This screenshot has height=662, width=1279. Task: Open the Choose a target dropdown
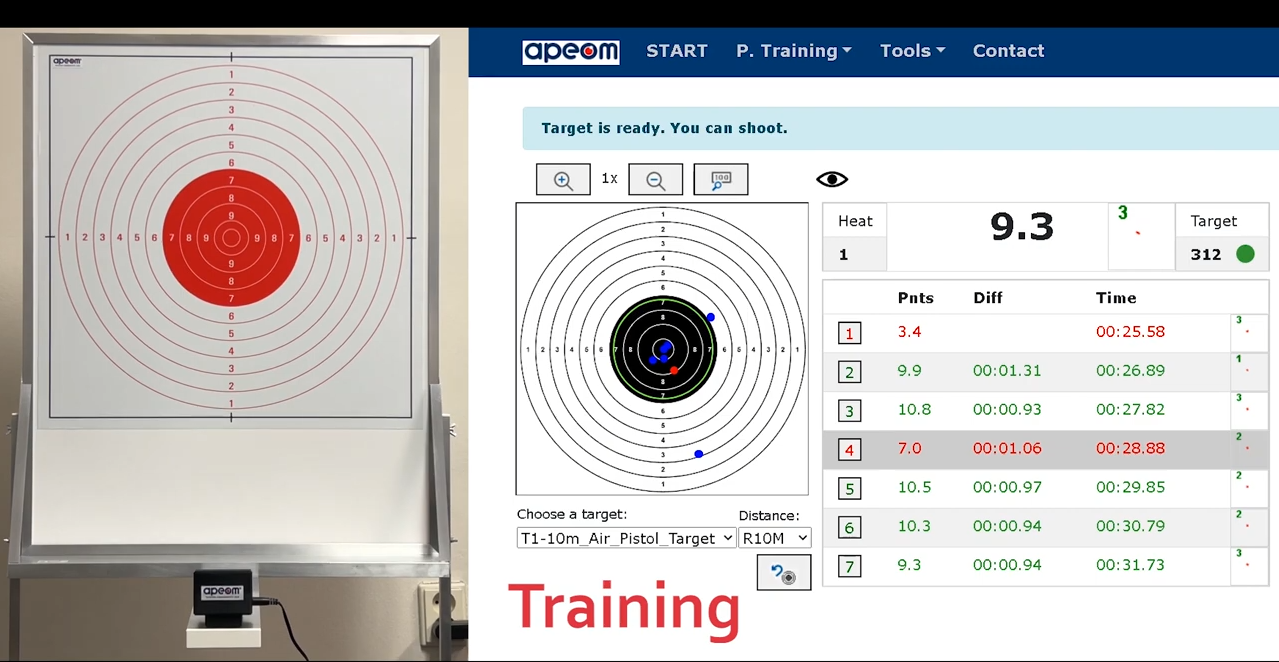click(x=626, y=538)
